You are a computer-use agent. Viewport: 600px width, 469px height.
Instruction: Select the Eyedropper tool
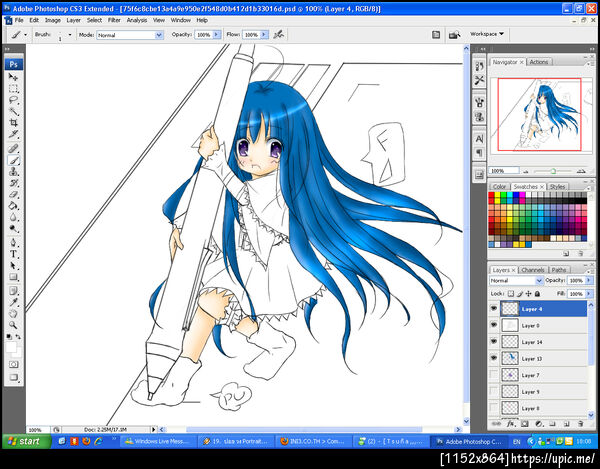click(13, 302)
